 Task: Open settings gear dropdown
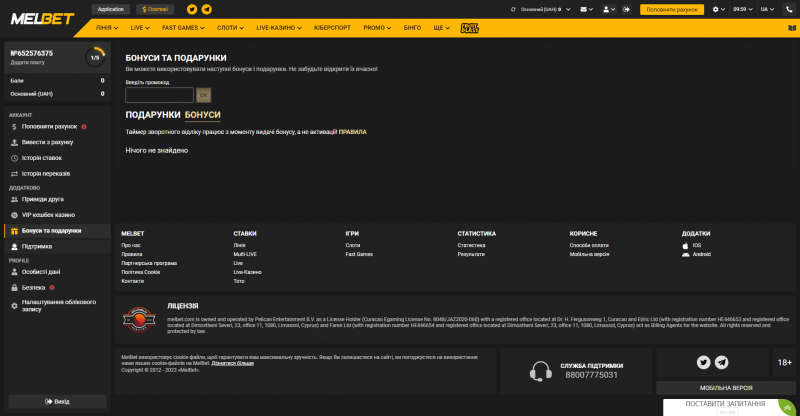(718, 9)
